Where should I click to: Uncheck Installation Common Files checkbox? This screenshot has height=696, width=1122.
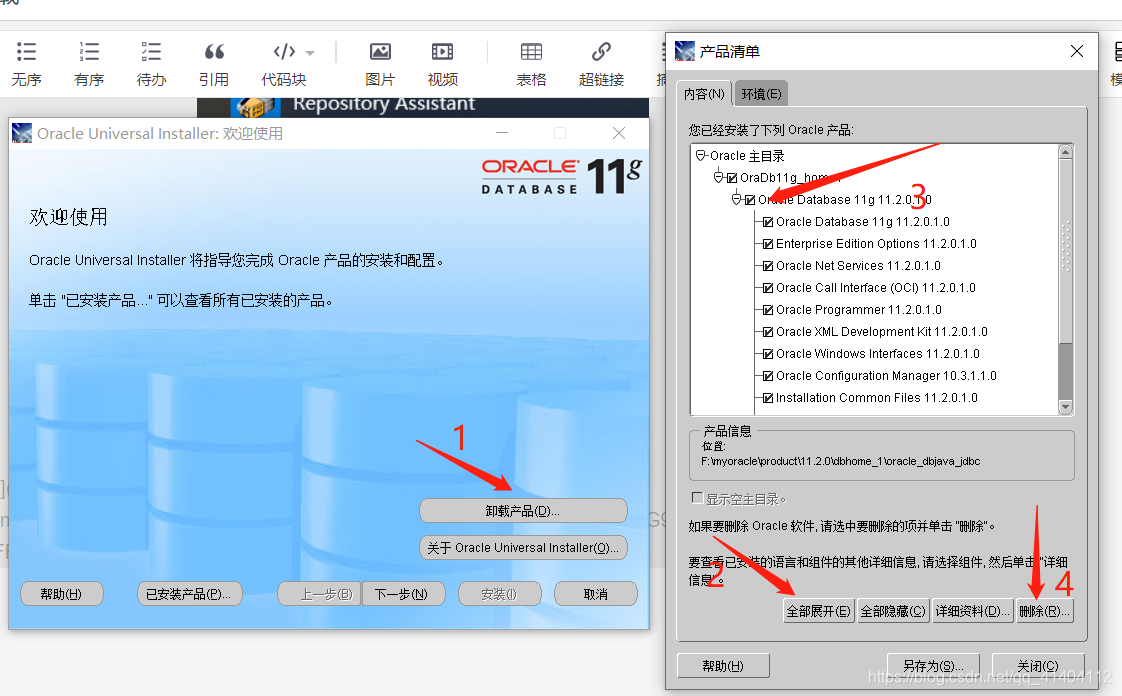coord(768,398)
